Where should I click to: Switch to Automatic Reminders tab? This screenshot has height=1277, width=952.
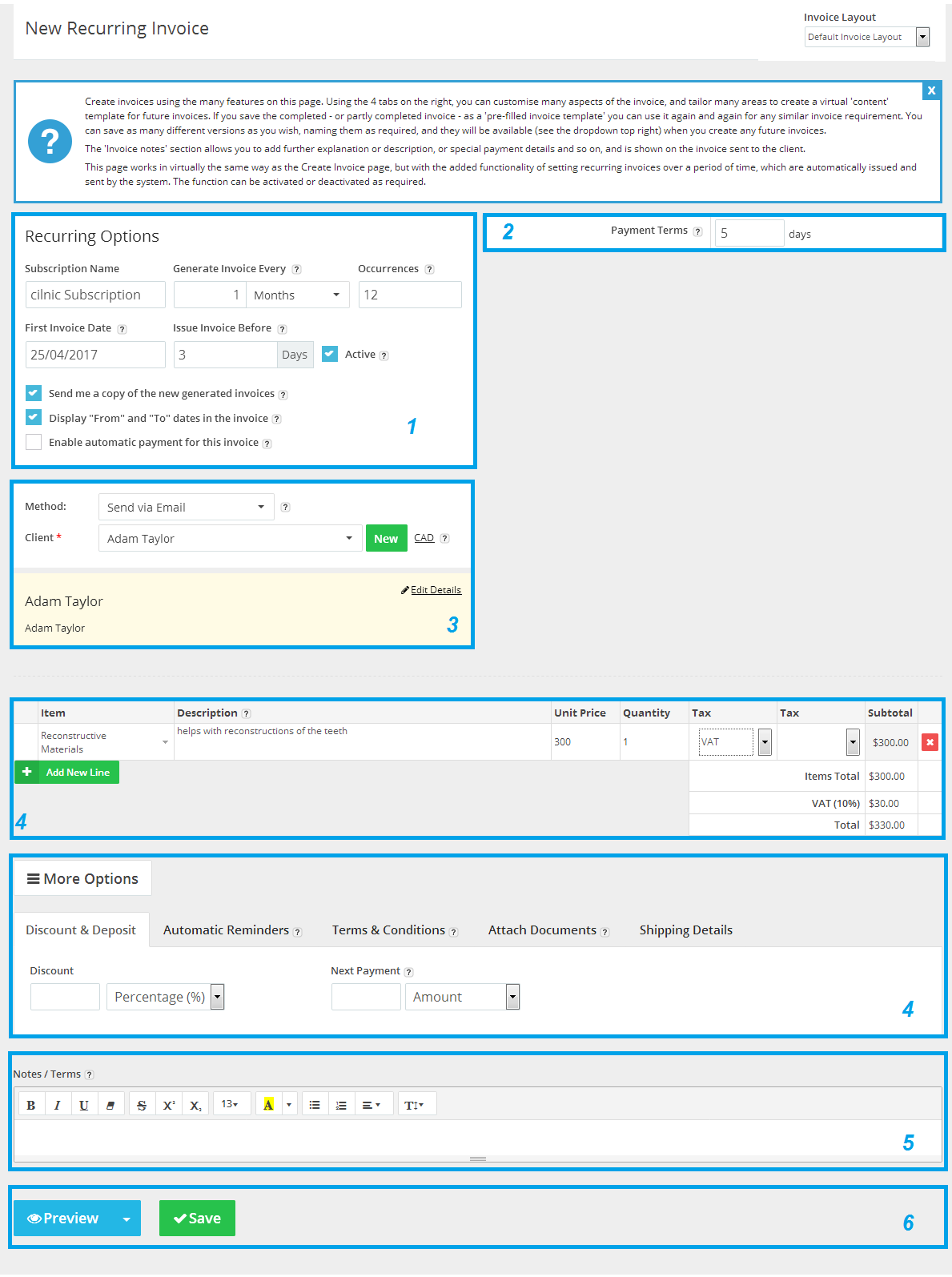click(232, 930)
